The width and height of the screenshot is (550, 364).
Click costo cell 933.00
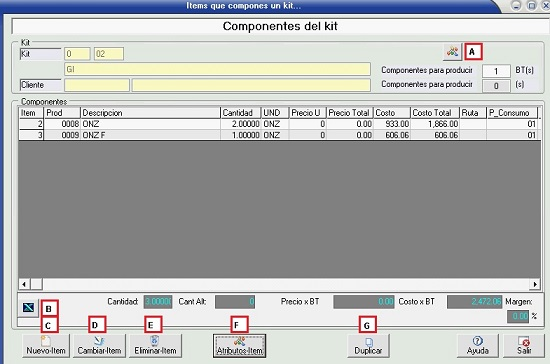pos(392,124)
